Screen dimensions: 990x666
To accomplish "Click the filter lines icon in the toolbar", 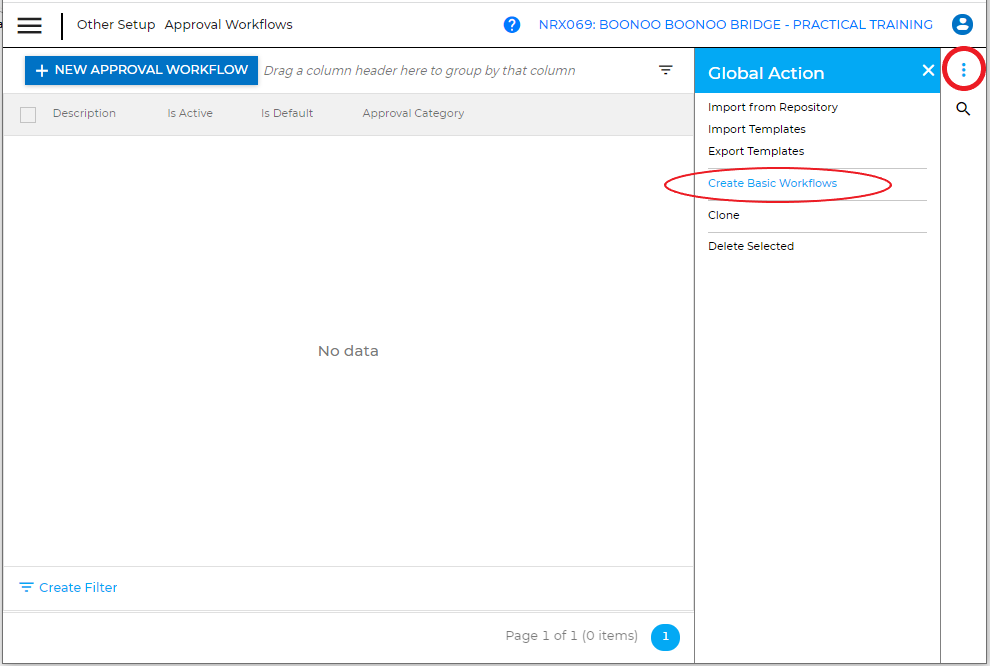I will 666,70.
